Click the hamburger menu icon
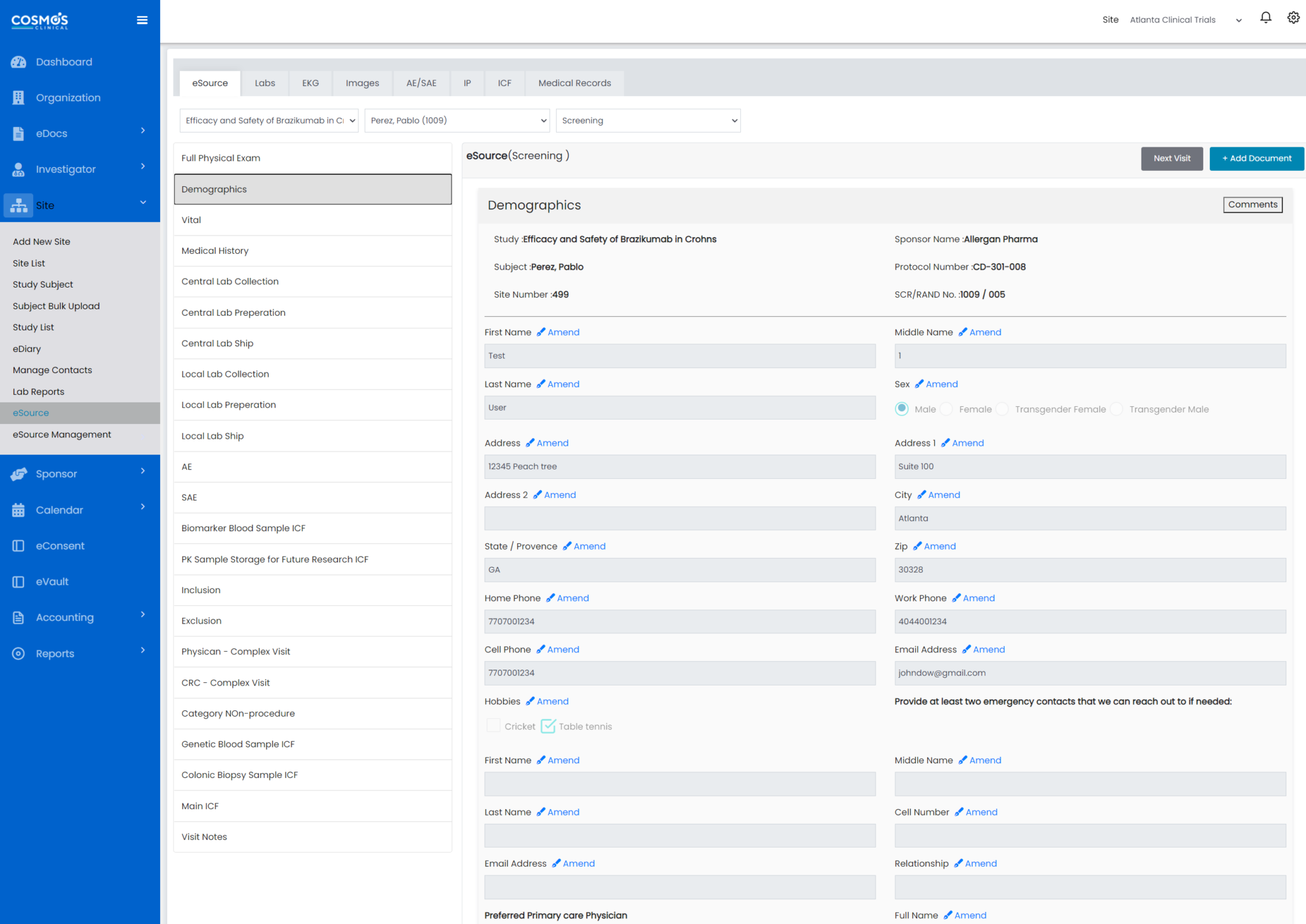This screenshot has width=1306, height=924. click(x=142, y=20)
